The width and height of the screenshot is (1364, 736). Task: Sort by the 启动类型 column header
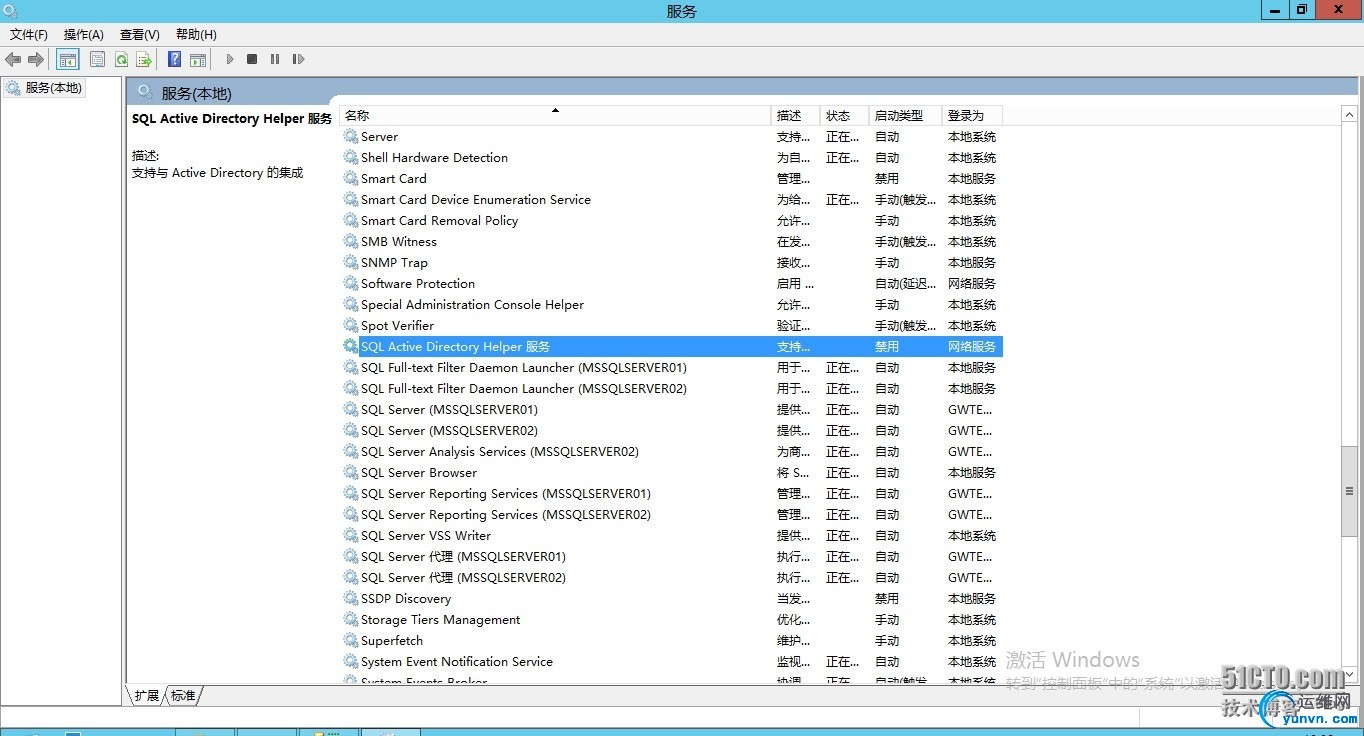[906, 116]
